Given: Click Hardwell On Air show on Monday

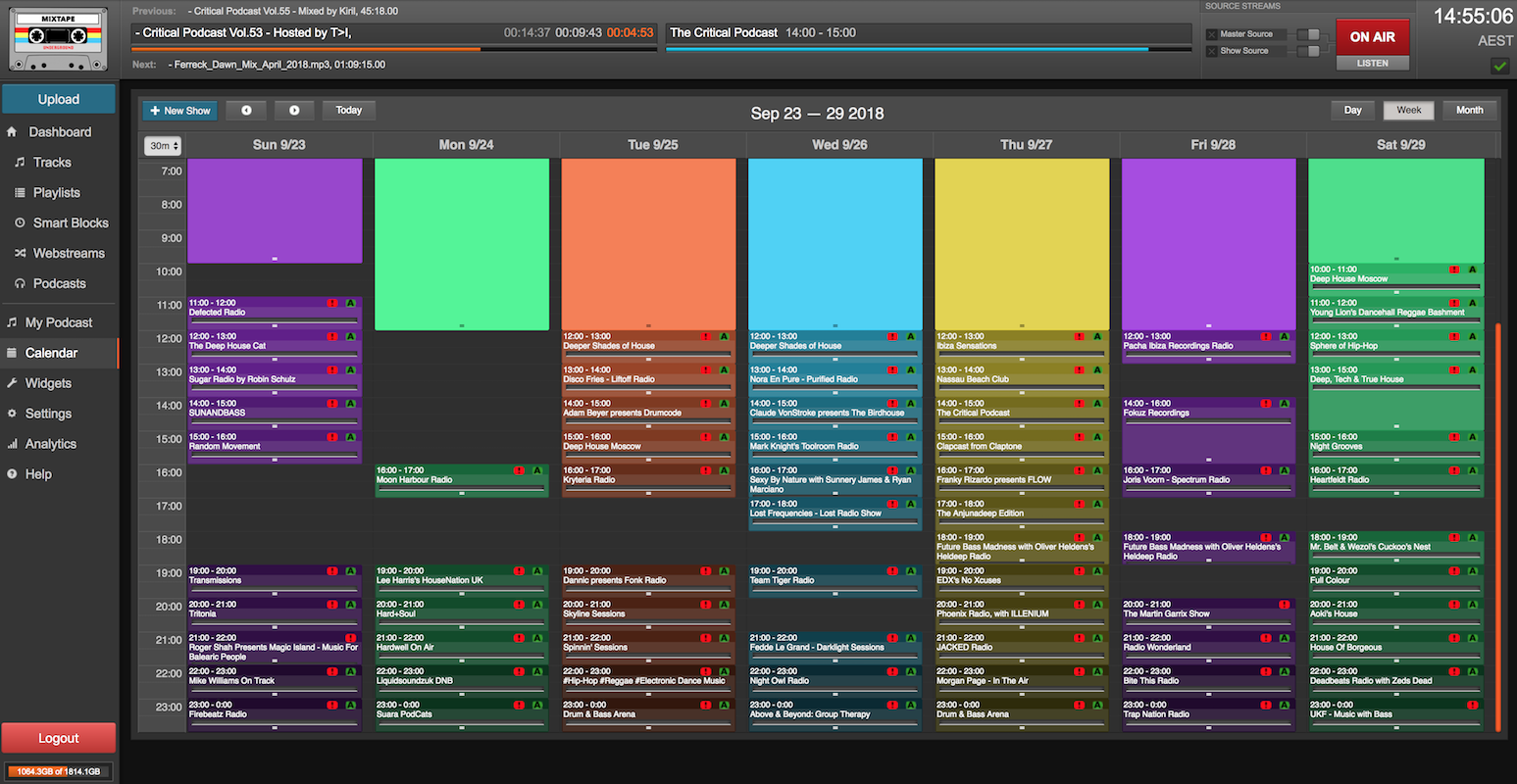Looking at the screenshot, I should (x=461, y=649).
